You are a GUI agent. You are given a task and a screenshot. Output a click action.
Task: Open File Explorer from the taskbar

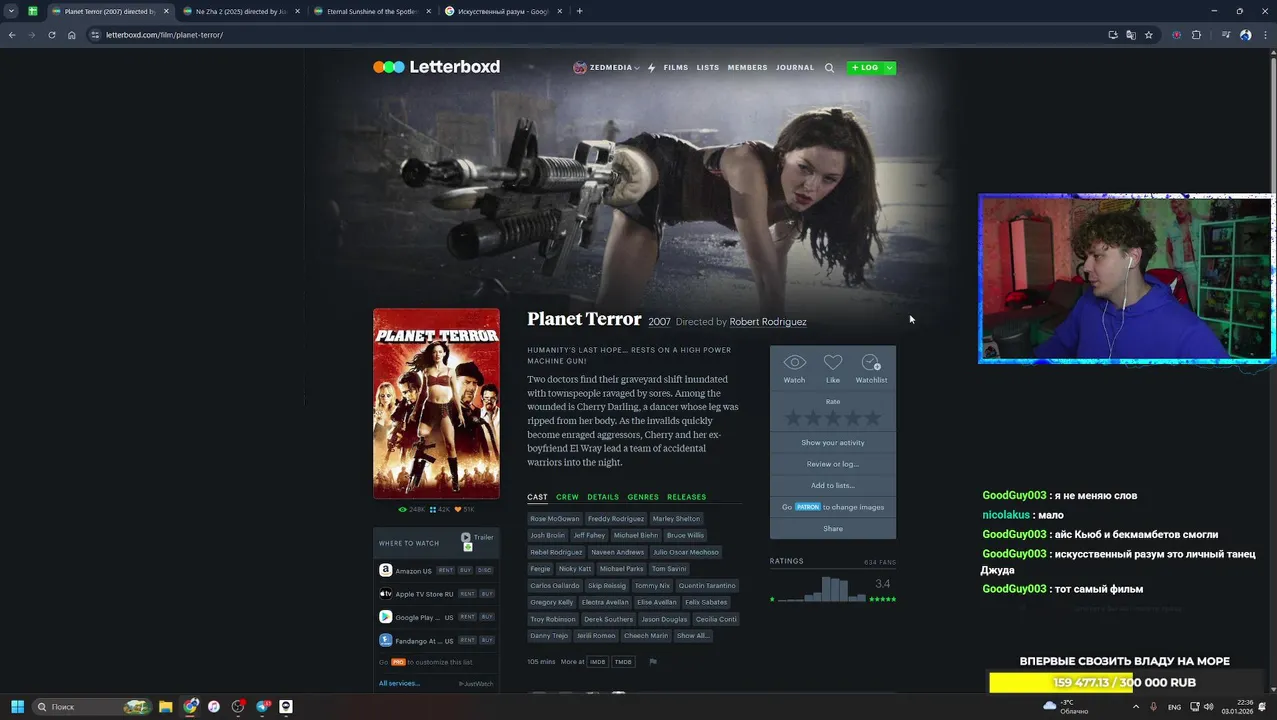[166, 706]
